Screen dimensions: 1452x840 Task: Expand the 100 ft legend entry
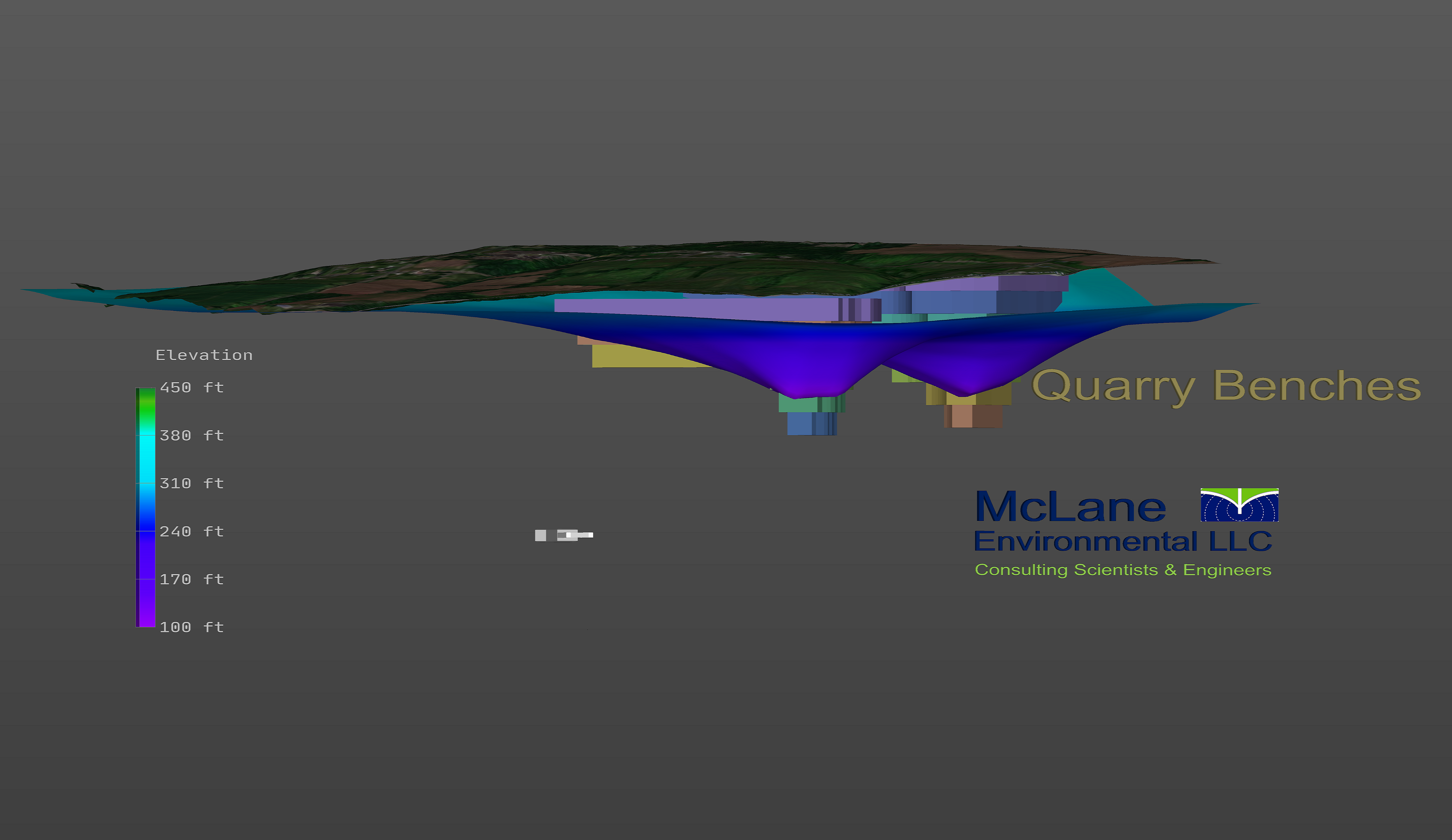pyautogui.click(x=192, y=627)
